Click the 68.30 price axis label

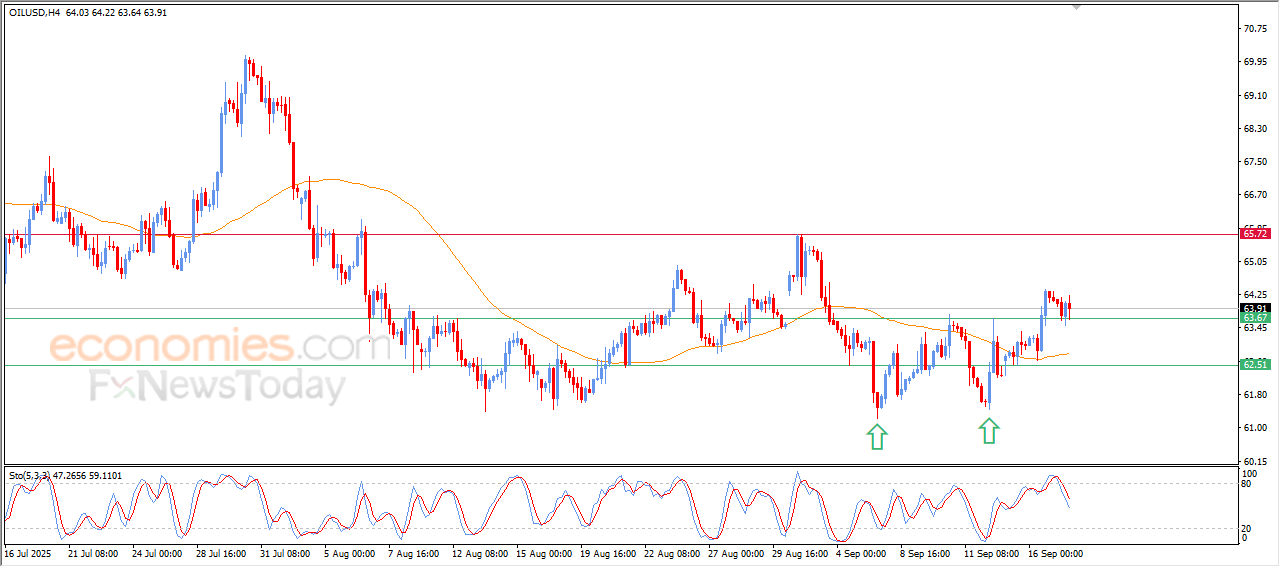(x=1255, y=129)
